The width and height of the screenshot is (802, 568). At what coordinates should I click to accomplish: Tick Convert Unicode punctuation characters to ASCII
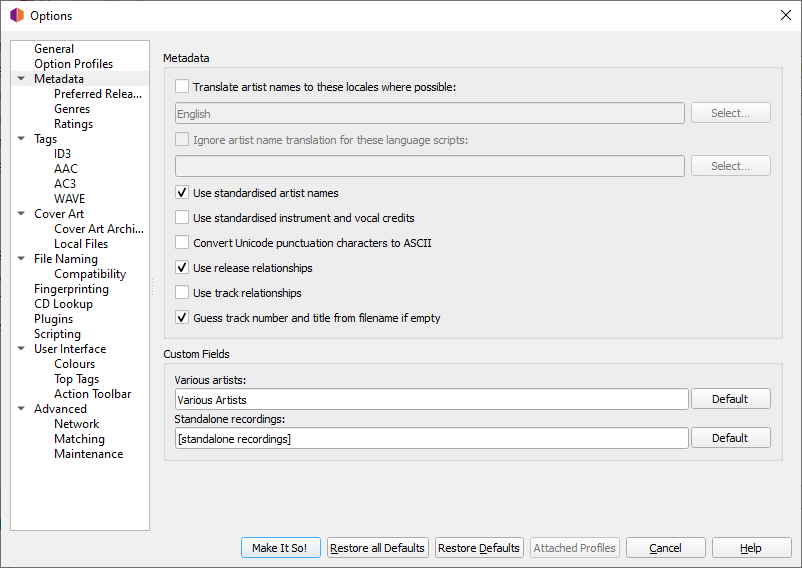(x=182, y=242)
